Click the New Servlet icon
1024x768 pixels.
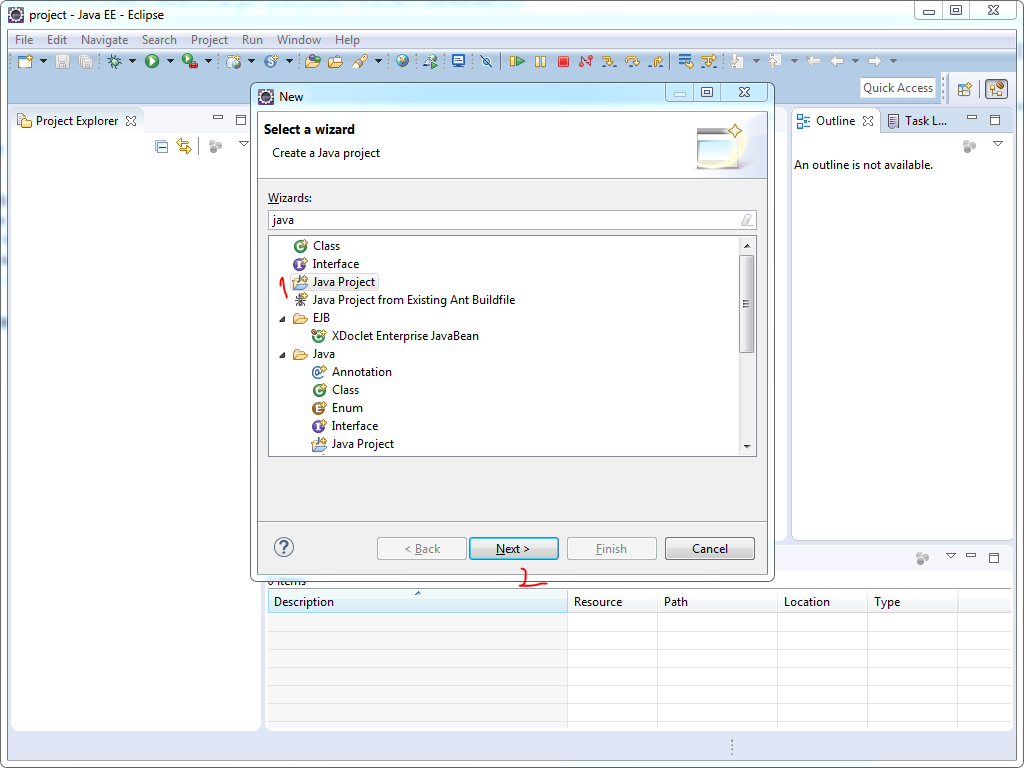point(271,61)
